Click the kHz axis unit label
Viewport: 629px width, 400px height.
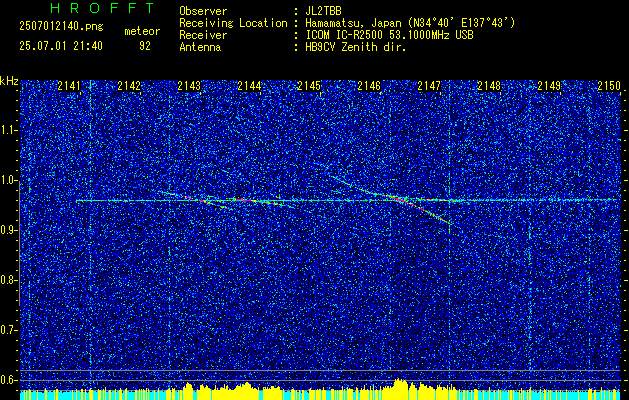point(9,81)
